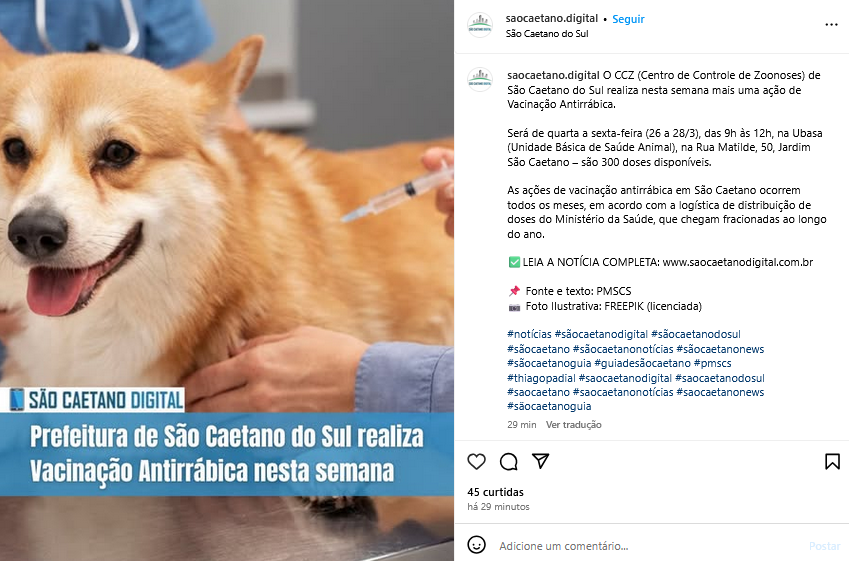Submit comment with Postar button

point(825,546)
